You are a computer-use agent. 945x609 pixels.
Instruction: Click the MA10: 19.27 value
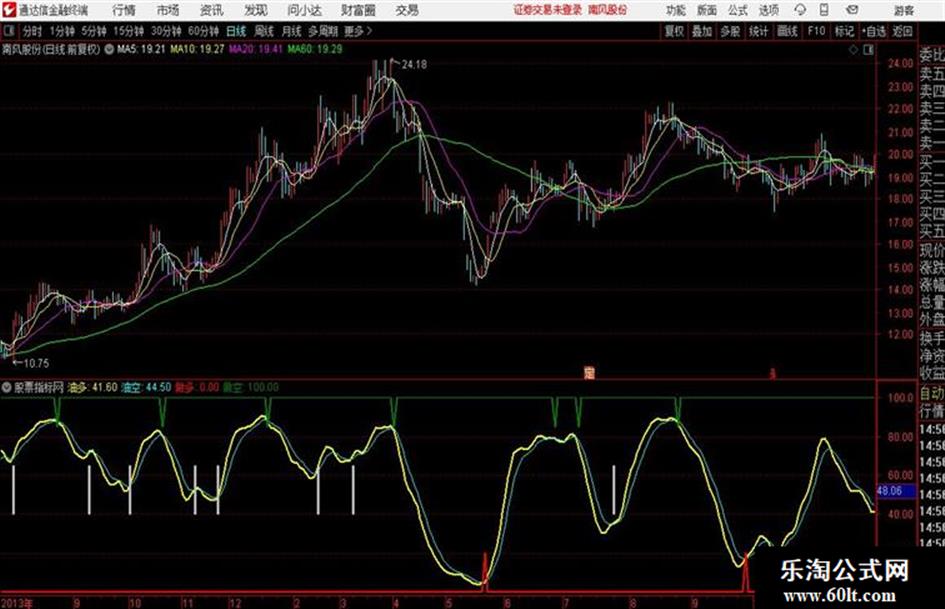click(197, 49)
